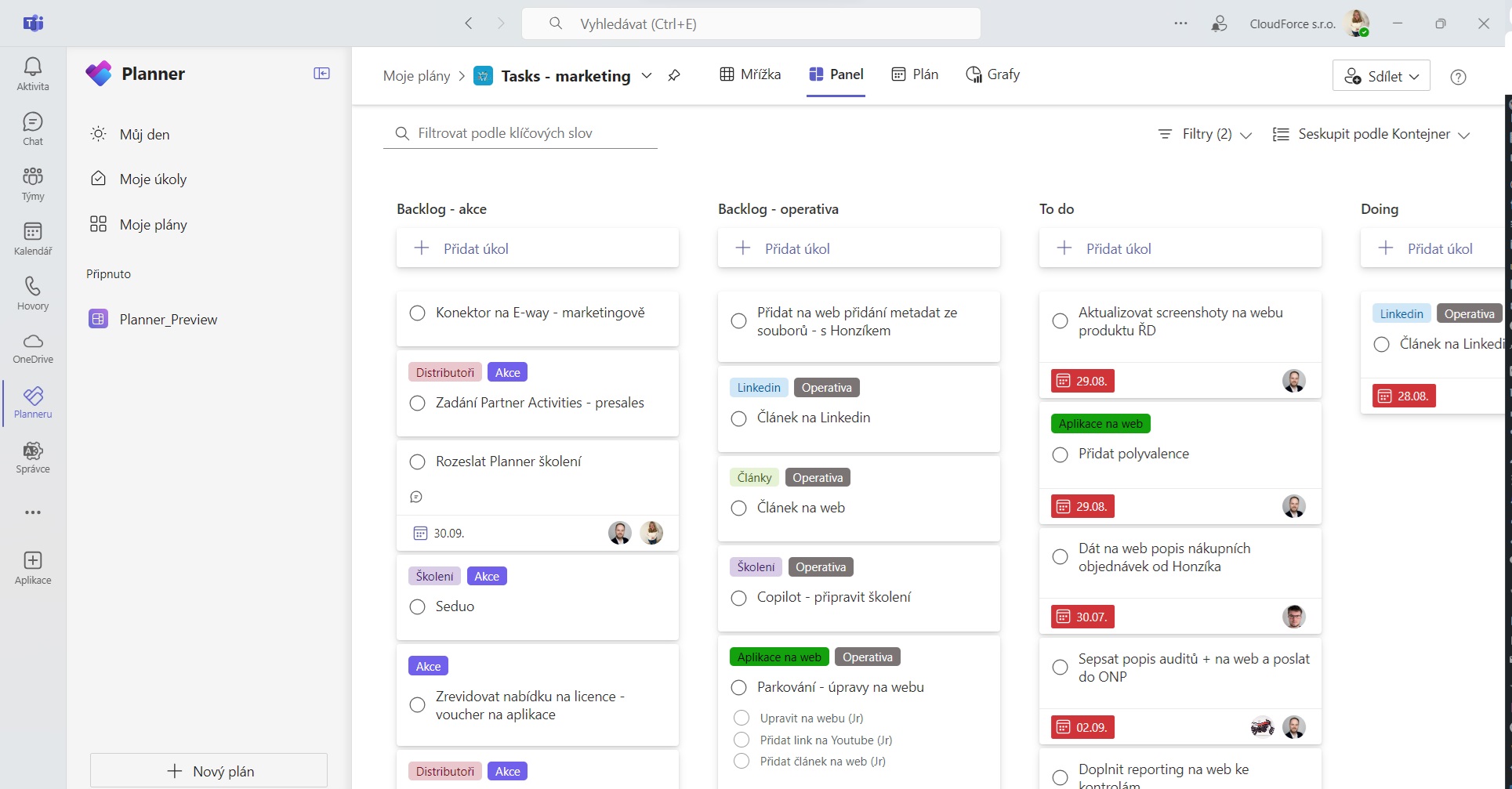Click the 30.07. due date badge
Viewport: 1512px width, 789px height.
[x=1083, y=617]
